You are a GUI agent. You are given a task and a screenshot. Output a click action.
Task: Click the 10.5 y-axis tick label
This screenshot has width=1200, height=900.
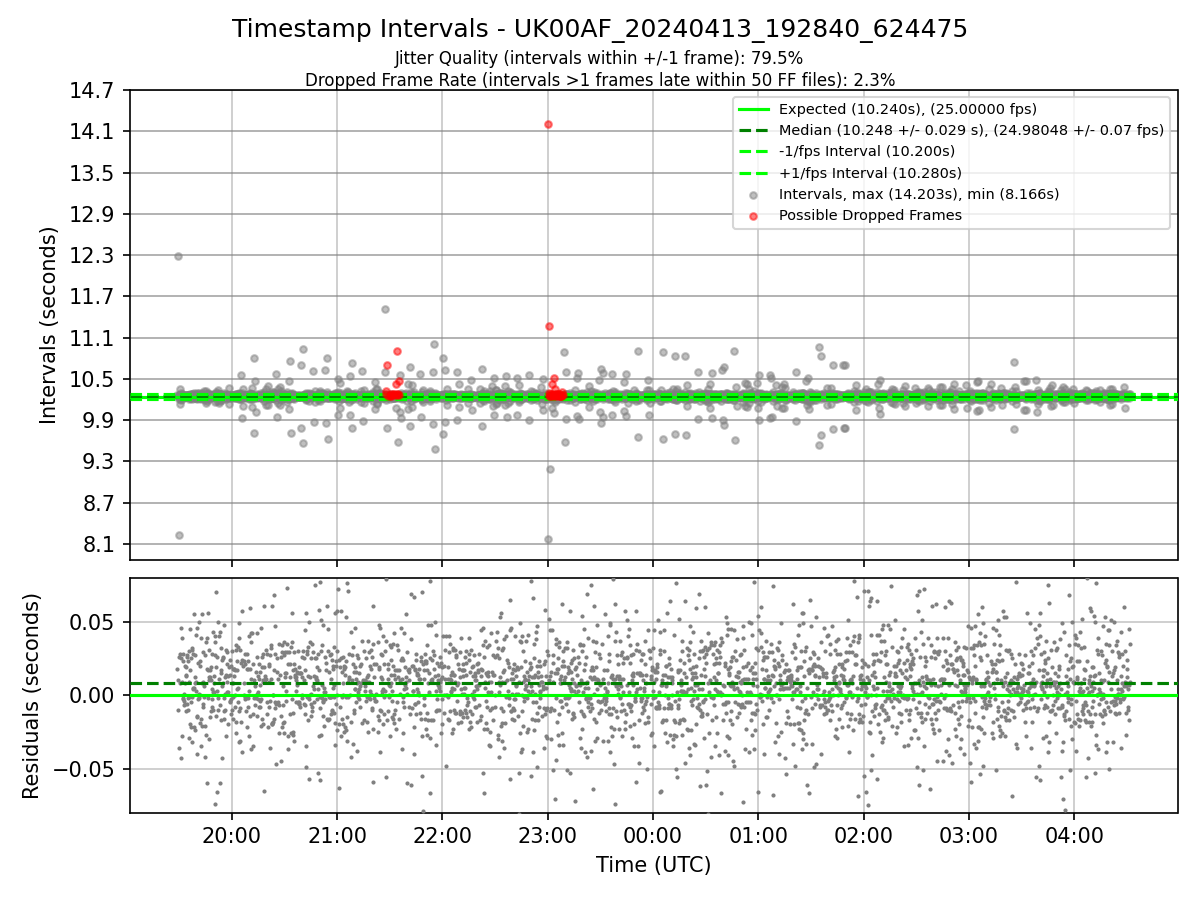[x=94, y=379]
